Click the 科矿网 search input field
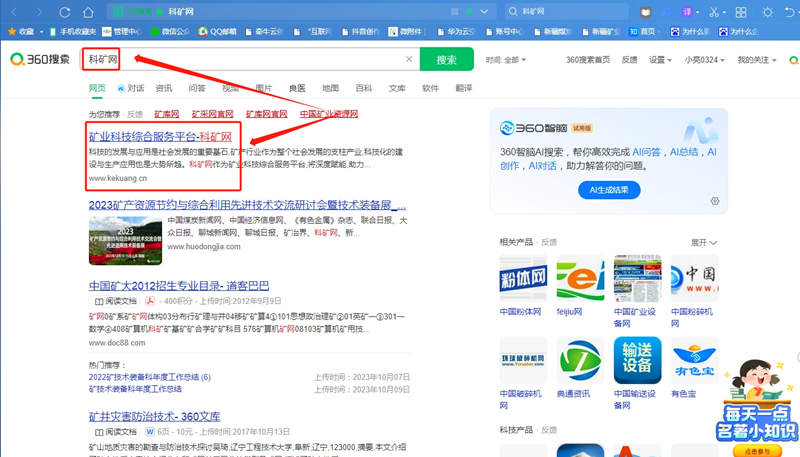The width and height of the screenshot is (800, 457). [x=250, y=60]
